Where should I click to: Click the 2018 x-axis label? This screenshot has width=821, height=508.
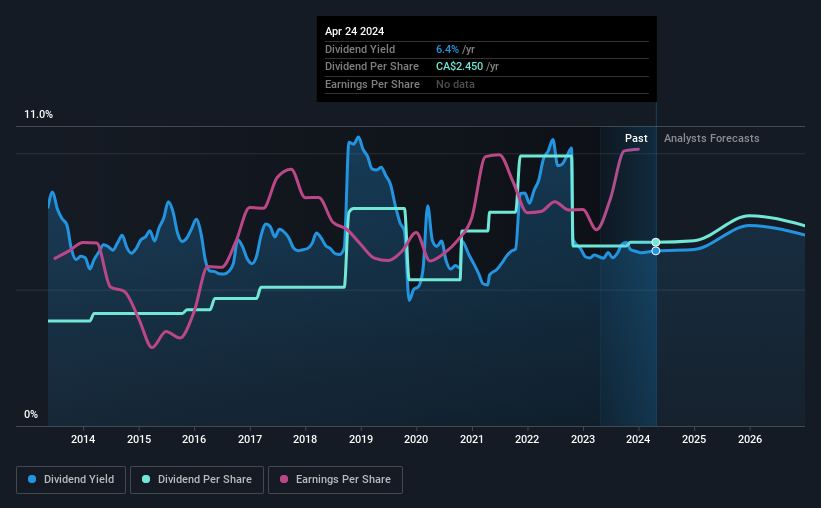click(305, 439)
